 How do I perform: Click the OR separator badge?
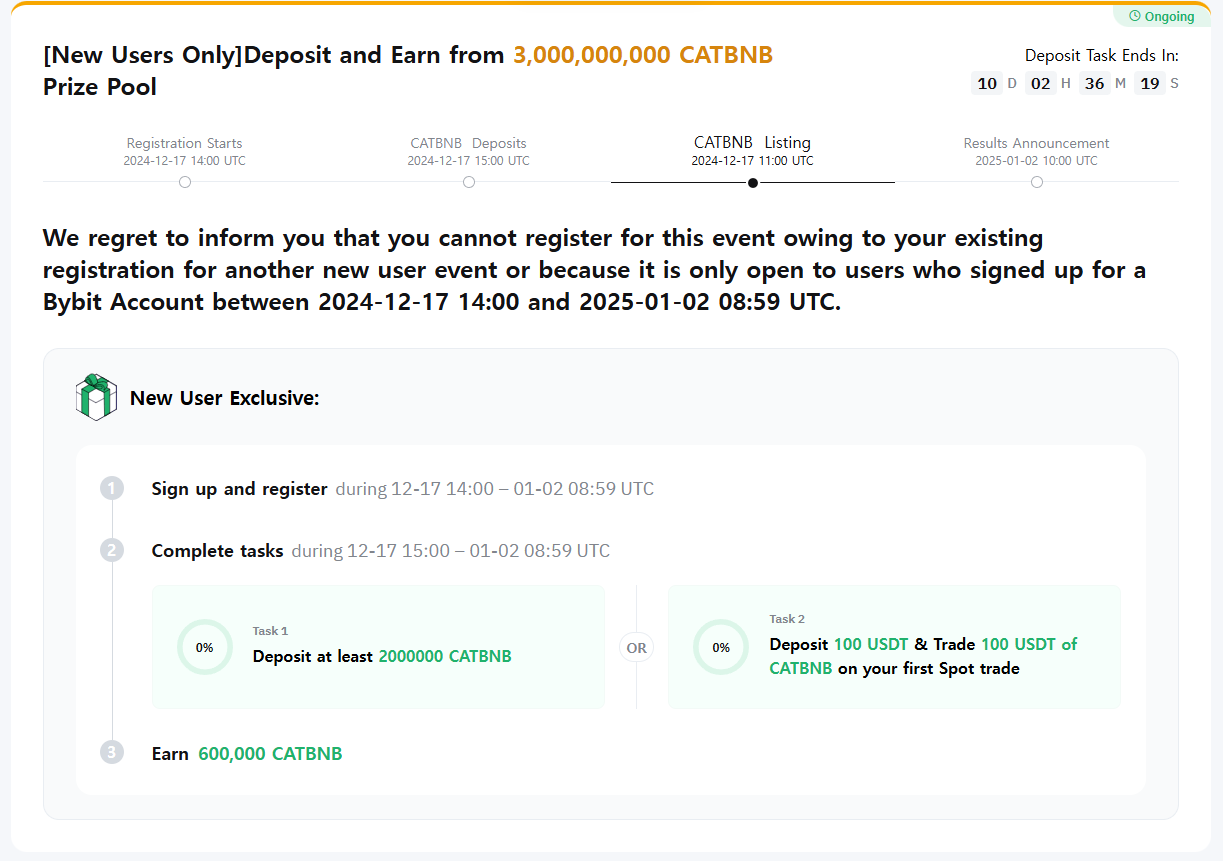[637, 648]
